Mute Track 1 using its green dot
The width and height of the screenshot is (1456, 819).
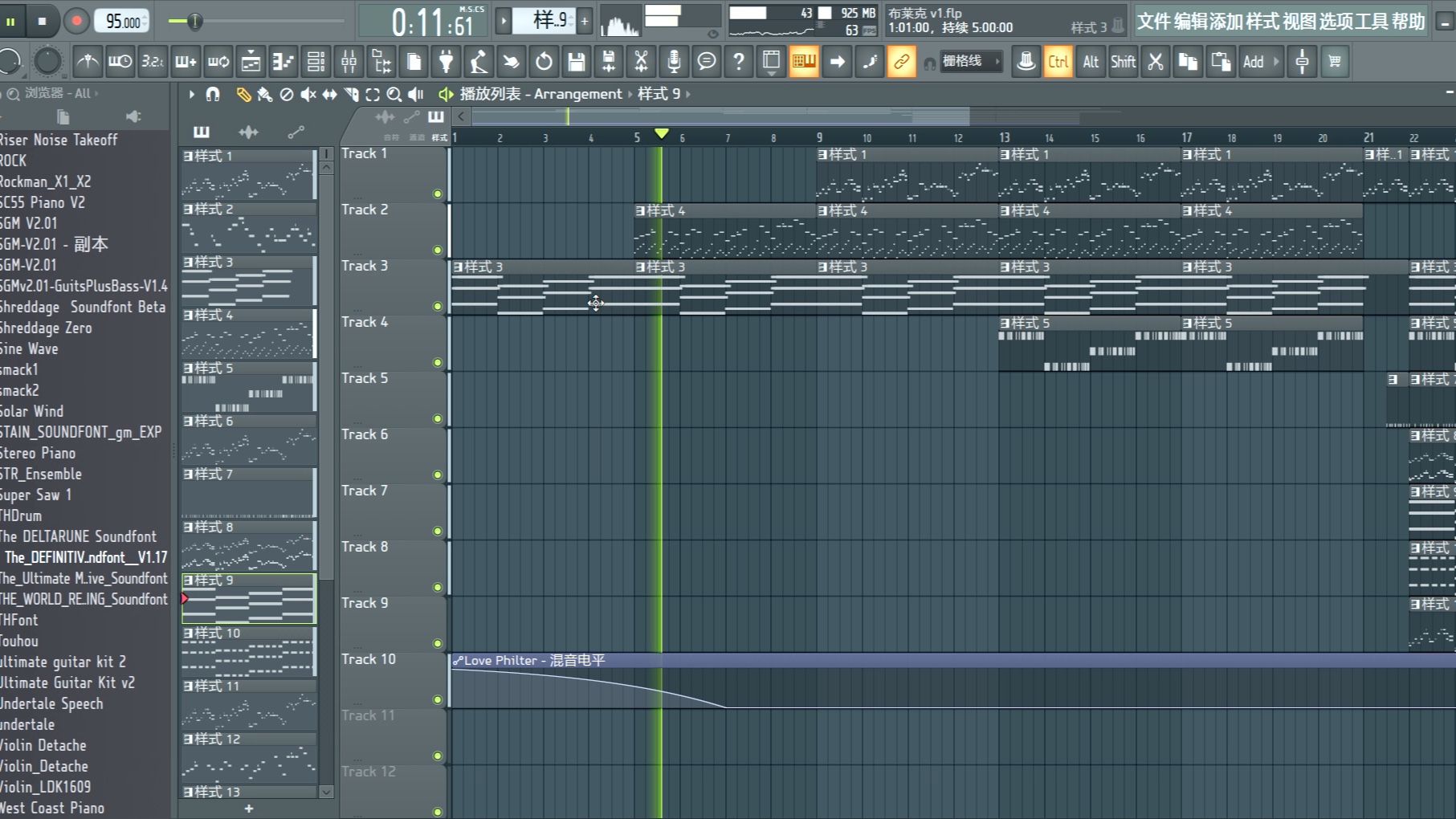click(x=438, y=194)
